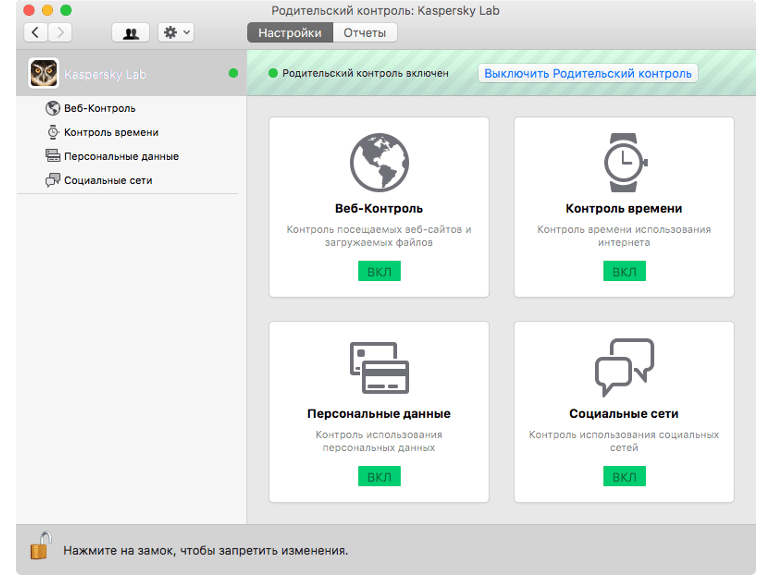Screen dimensions: 772x575
Task: Minimize the window with the yellow button
Action: pos(47,10)
